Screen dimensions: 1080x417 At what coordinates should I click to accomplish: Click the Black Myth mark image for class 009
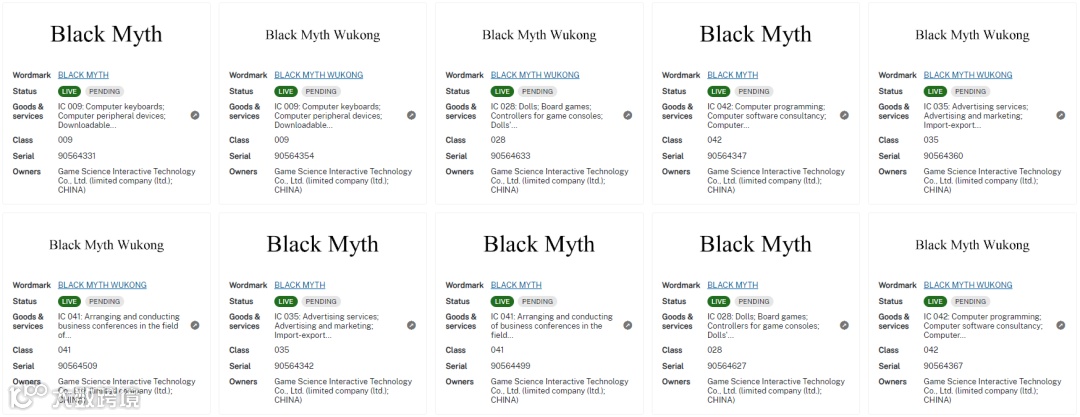[106, 34]
